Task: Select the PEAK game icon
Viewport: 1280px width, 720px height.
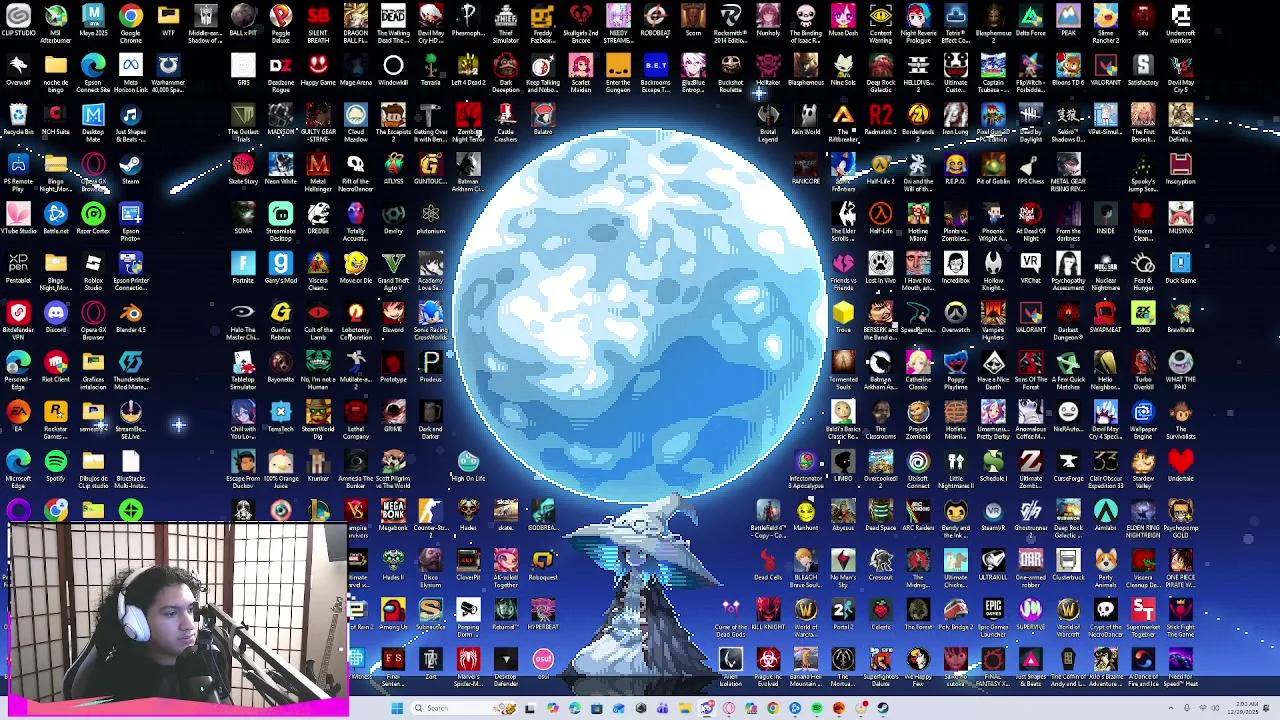Action: 1068,22
